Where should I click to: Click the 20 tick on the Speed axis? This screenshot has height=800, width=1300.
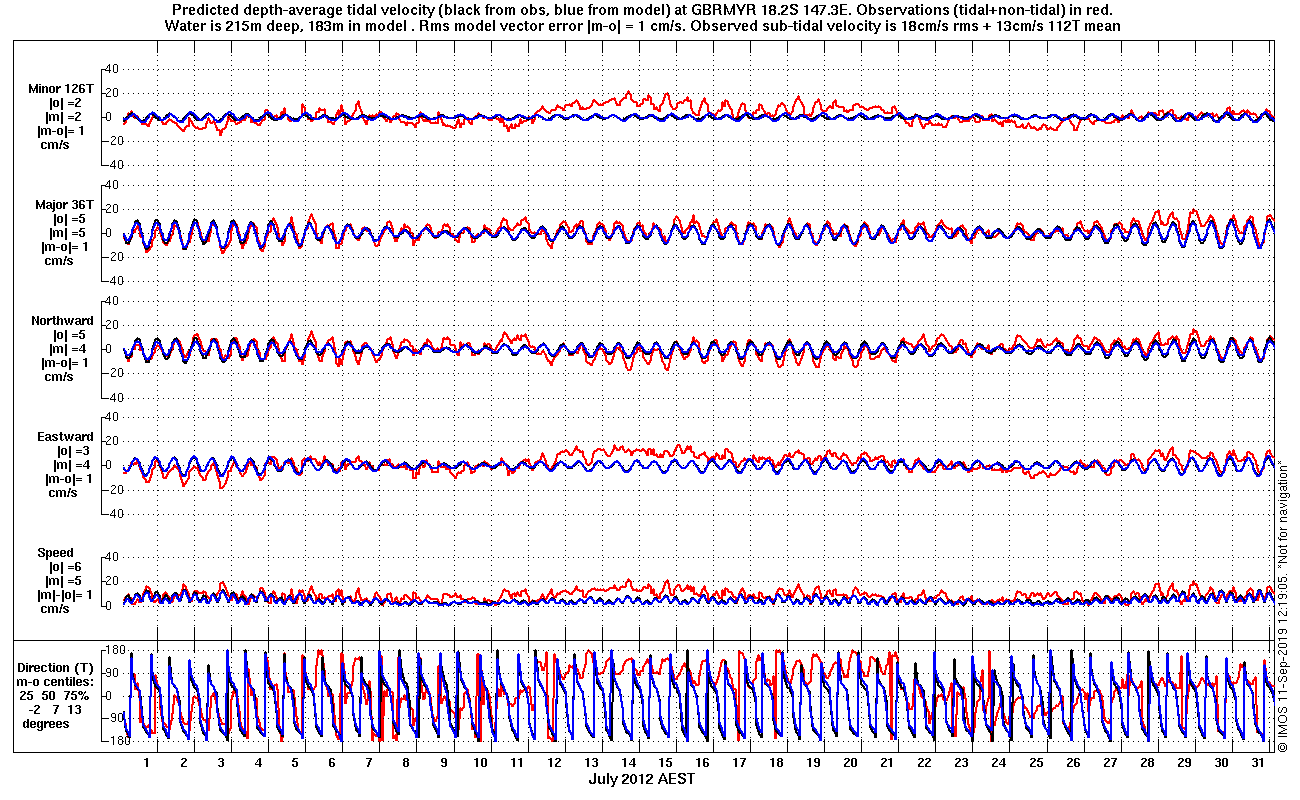coord(112,581)
